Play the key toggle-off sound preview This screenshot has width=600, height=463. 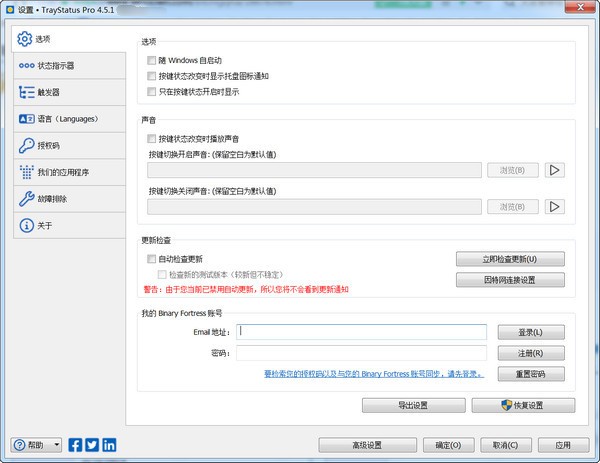click(x=554, y=206)
